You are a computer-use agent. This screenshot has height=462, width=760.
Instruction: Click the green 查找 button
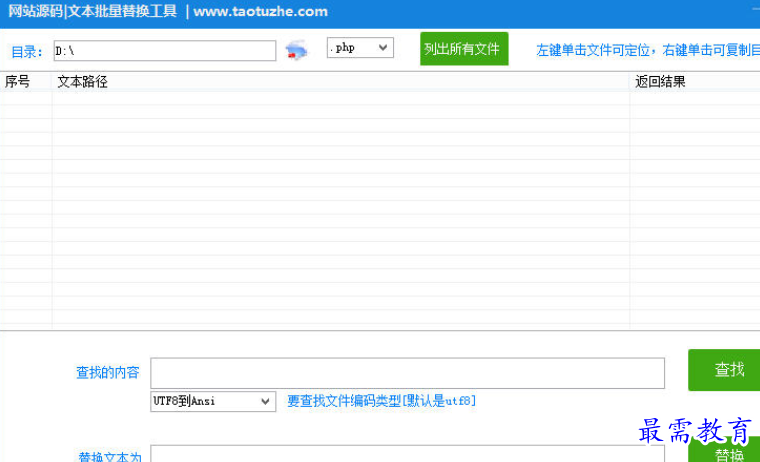724,369
